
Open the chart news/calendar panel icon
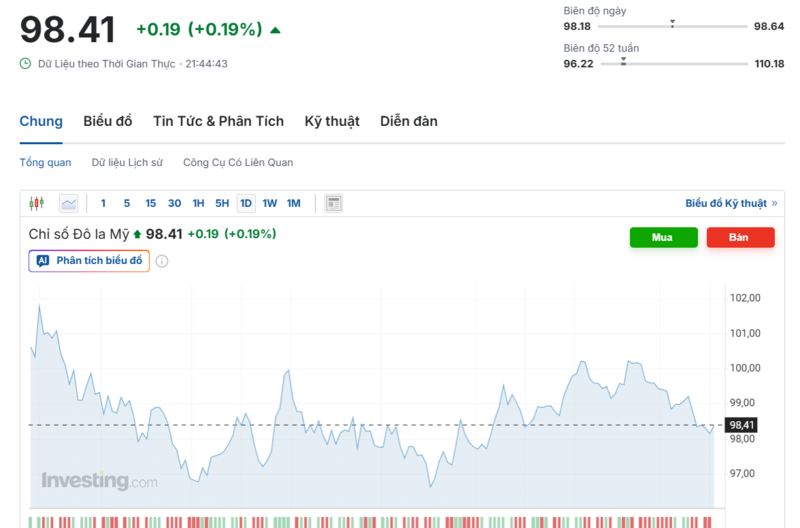pos(334,203)
